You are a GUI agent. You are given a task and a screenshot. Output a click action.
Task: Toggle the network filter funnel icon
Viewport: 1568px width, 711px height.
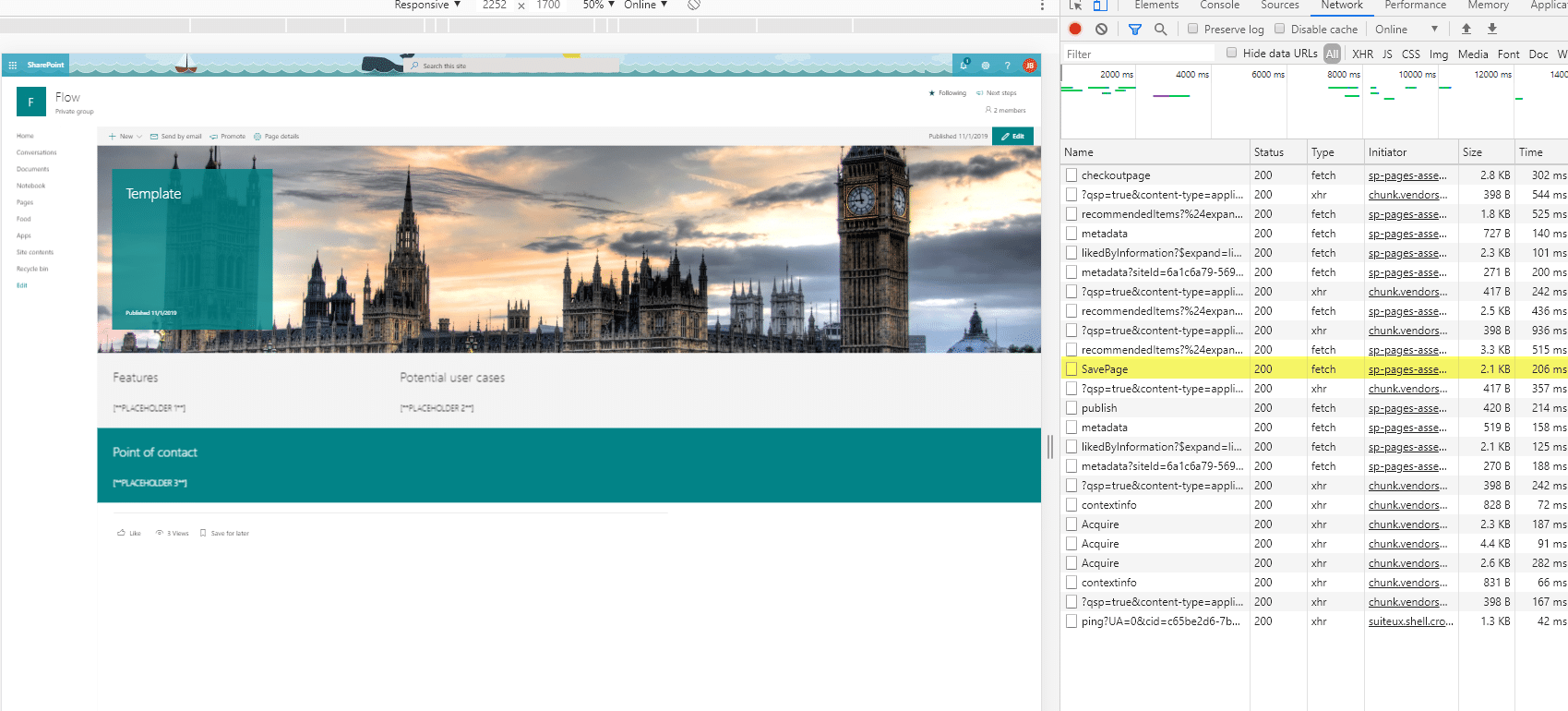click(x=1135, y=30)
